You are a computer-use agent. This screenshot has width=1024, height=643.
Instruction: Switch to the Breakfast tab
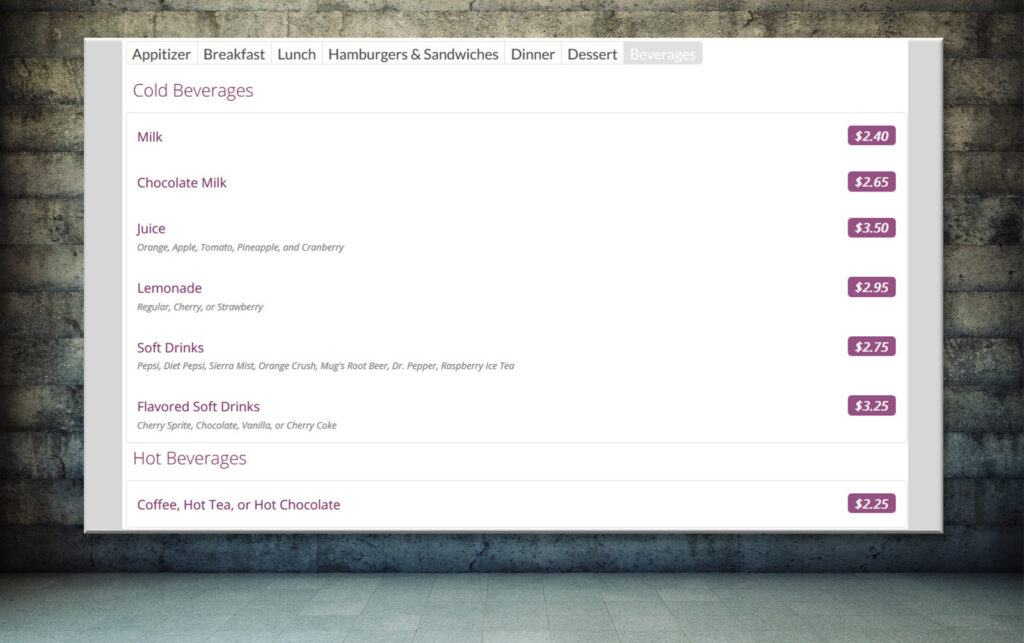[234, 54]
